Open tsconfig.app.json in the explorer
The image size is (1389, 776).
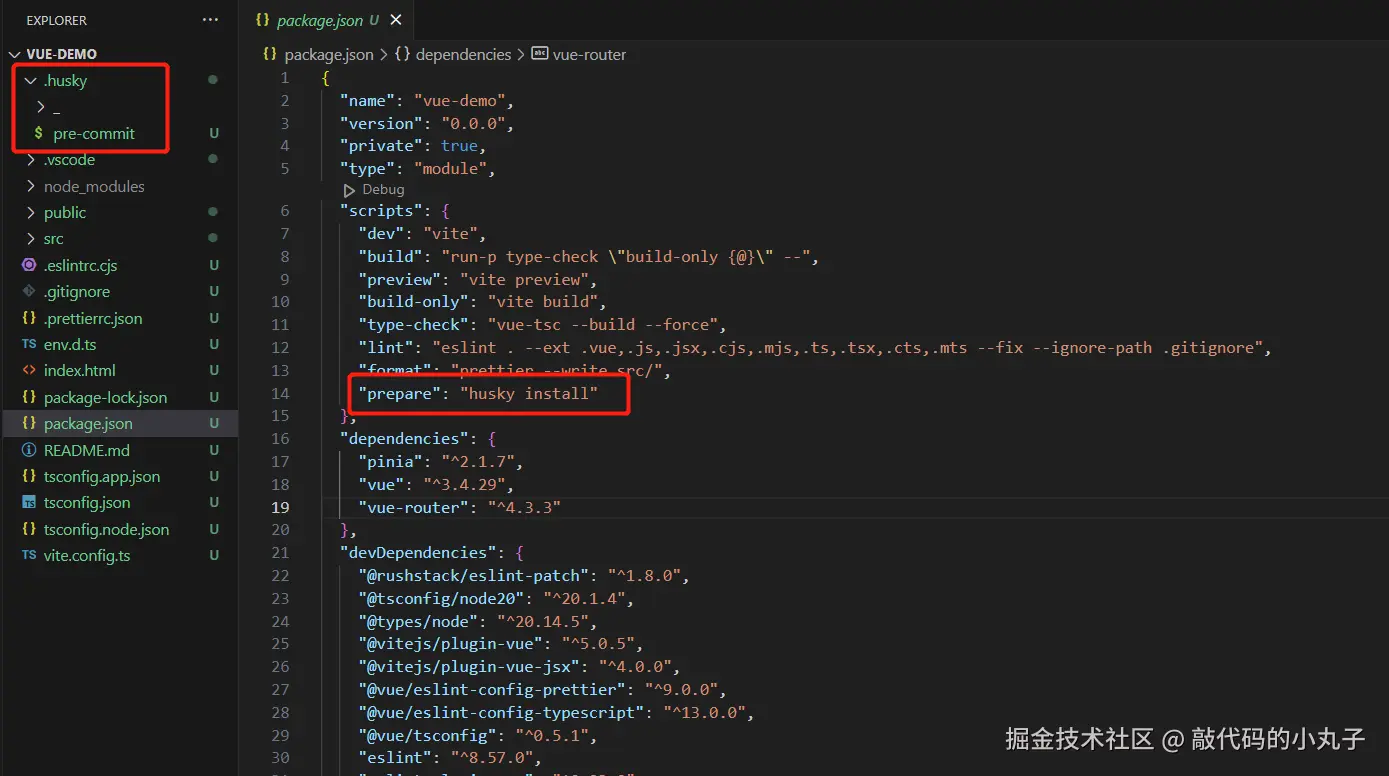pos(102,477)
